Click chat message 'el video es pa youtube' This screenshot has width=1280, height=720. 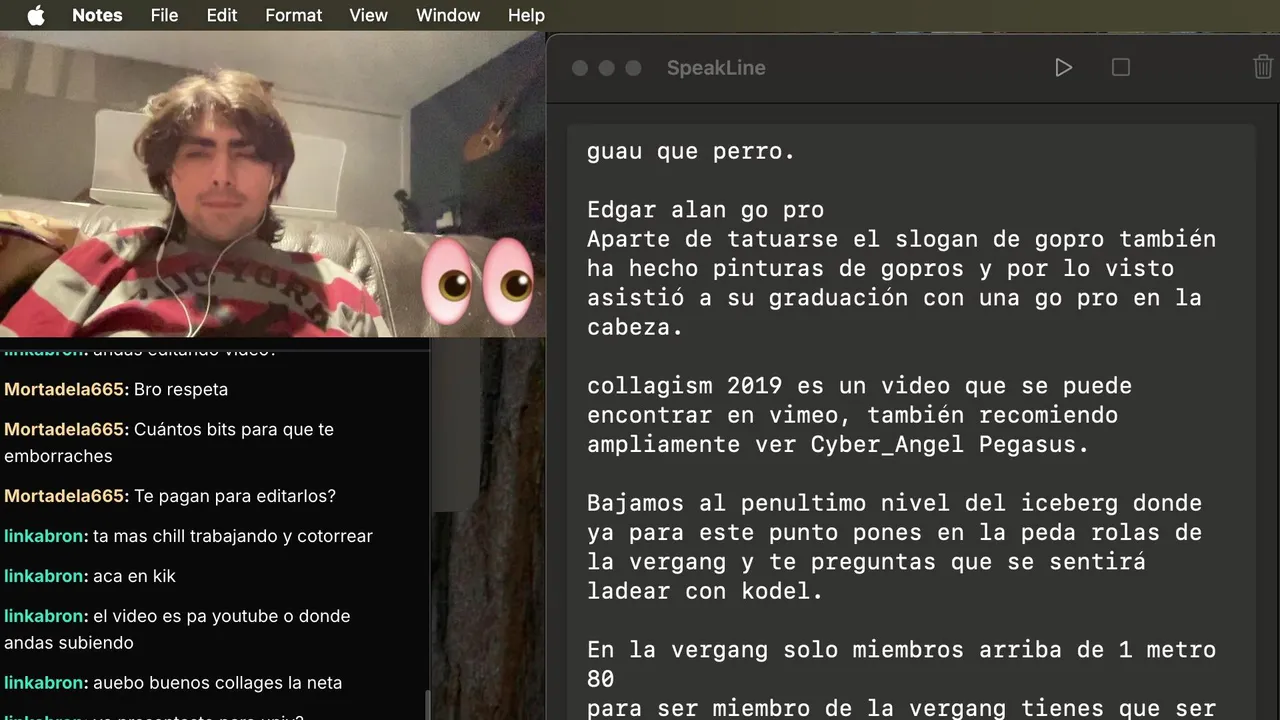177,629
